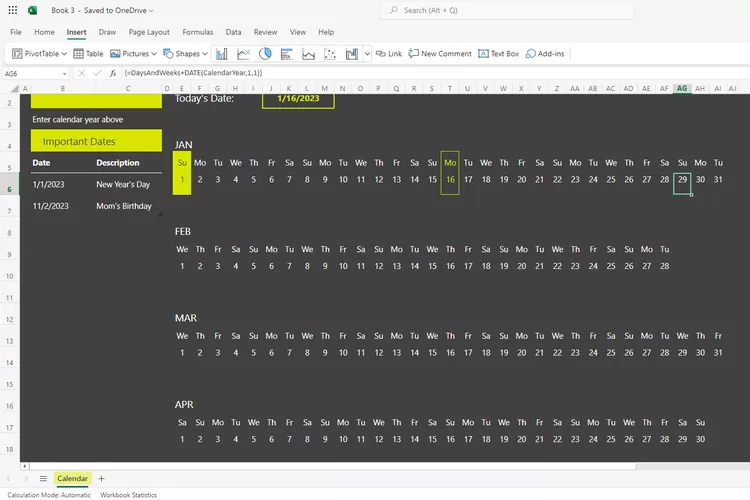750x500 pixels.
Task: Expand the Name Box dropdown arrow
Action: point(64,74)
